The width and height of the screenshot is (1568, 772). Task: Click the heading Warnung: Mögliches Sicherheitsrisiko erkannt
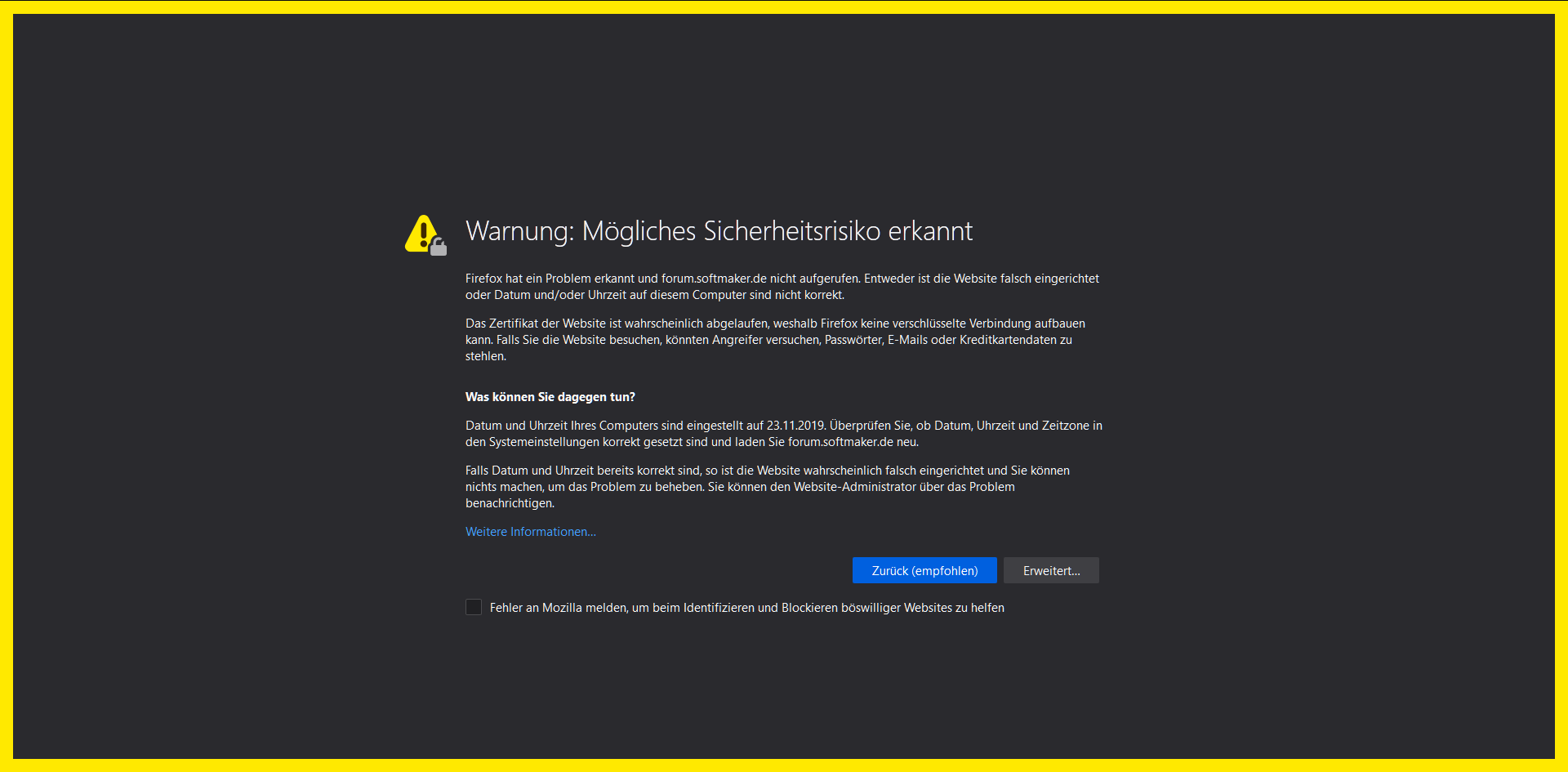pyautogui.click(x=719, y=231)
